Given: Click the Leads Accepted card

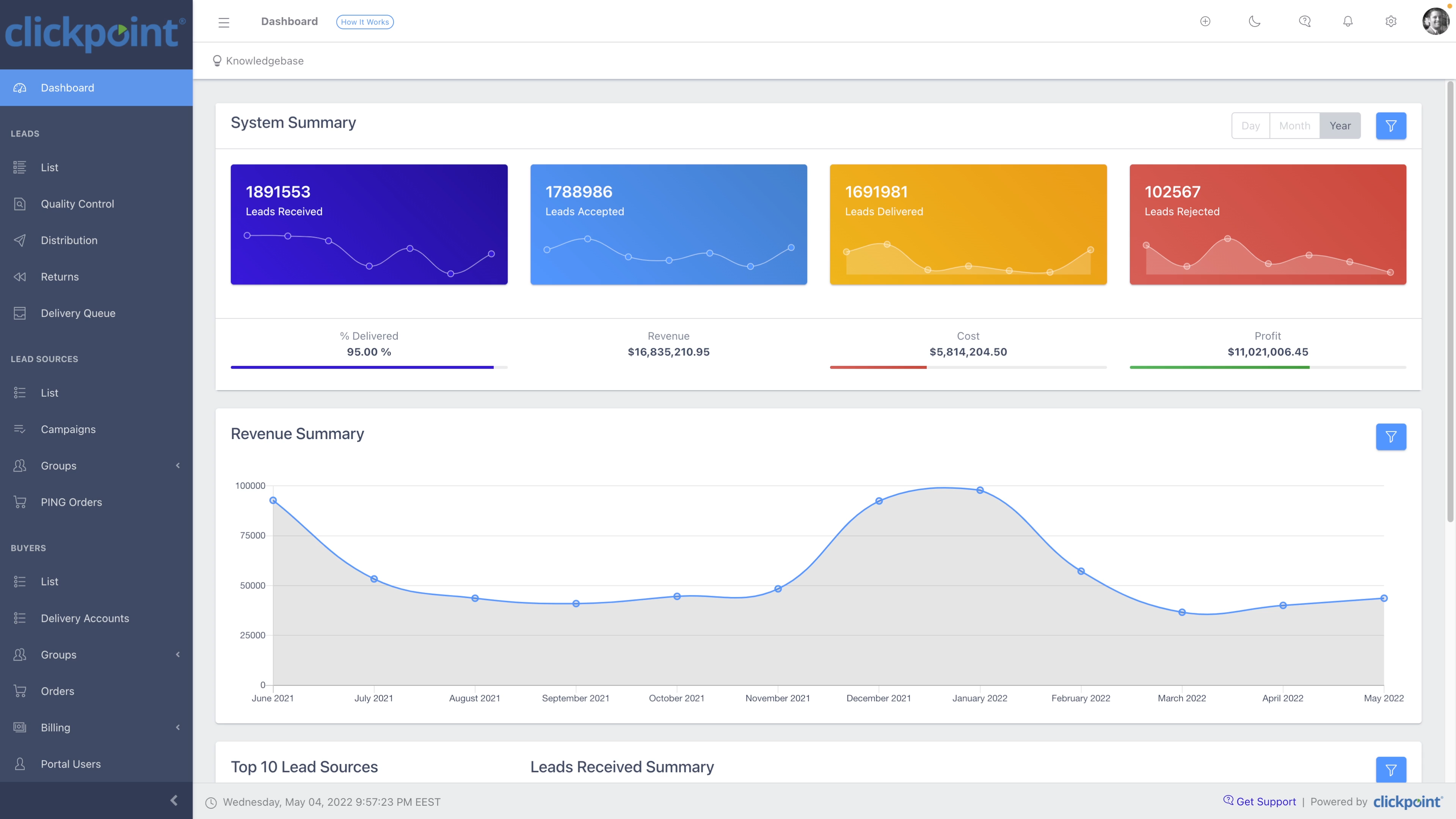Looking at the screenshot, I should point(668,224).
